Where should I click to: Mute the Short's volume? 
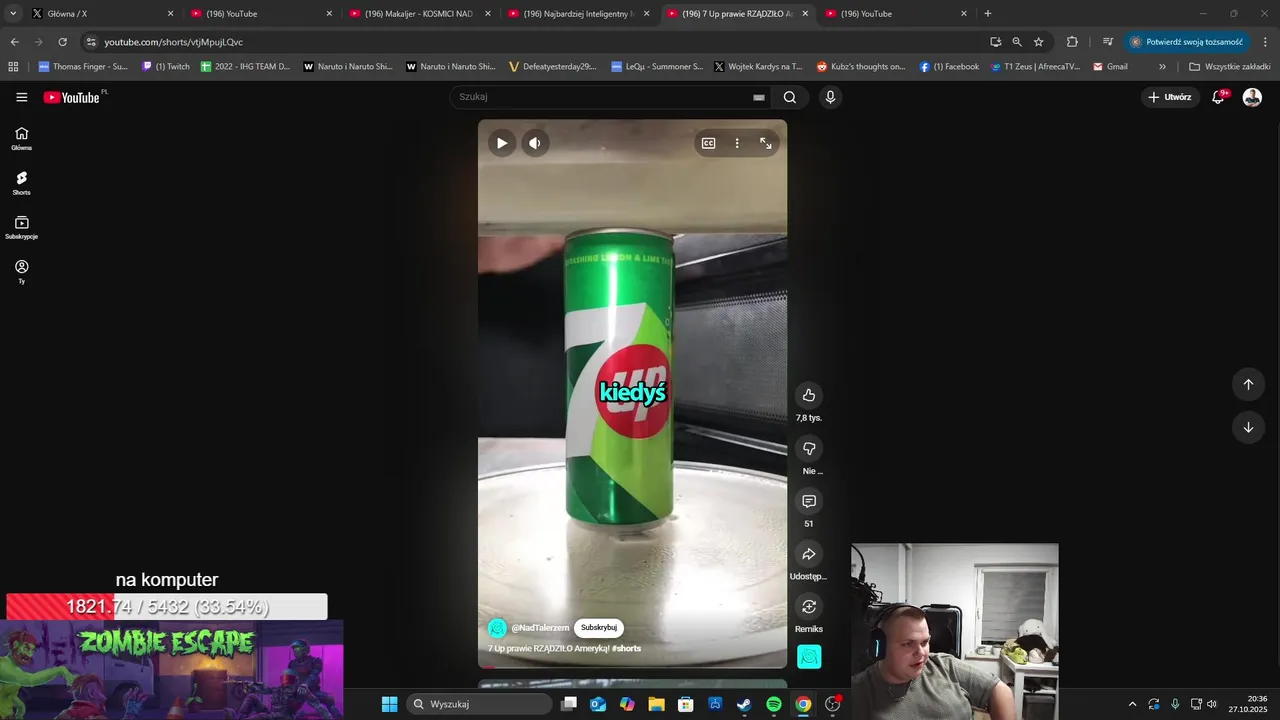coord(535,143)
